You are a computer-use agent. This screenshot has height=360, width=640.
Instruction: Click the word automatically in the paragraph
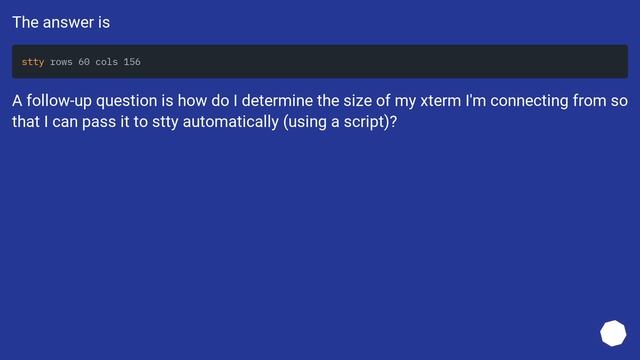[231, 122]
